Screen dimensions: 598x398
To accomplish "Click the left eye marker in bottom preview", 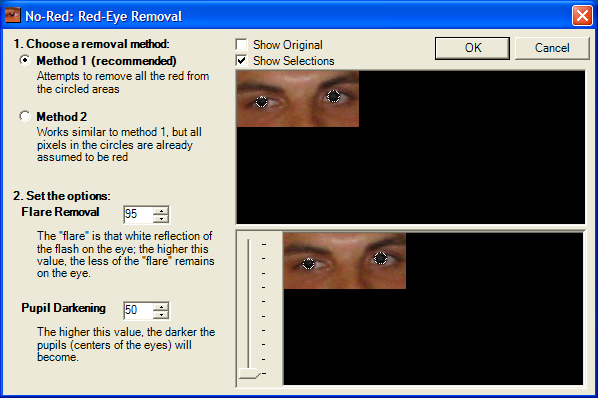I will 308,263.
